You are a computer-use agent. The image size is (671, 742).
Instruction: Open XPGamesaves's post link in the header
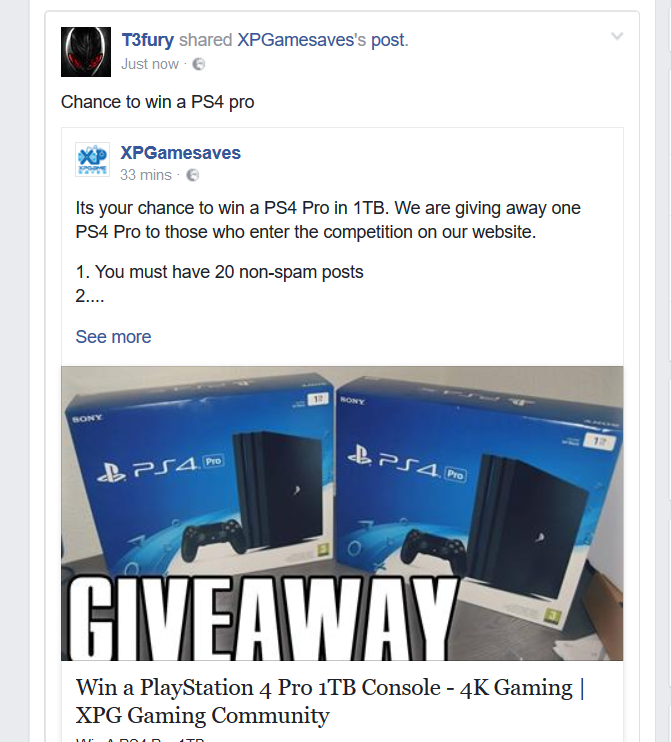pyautogui.click(x=322, y=40)
